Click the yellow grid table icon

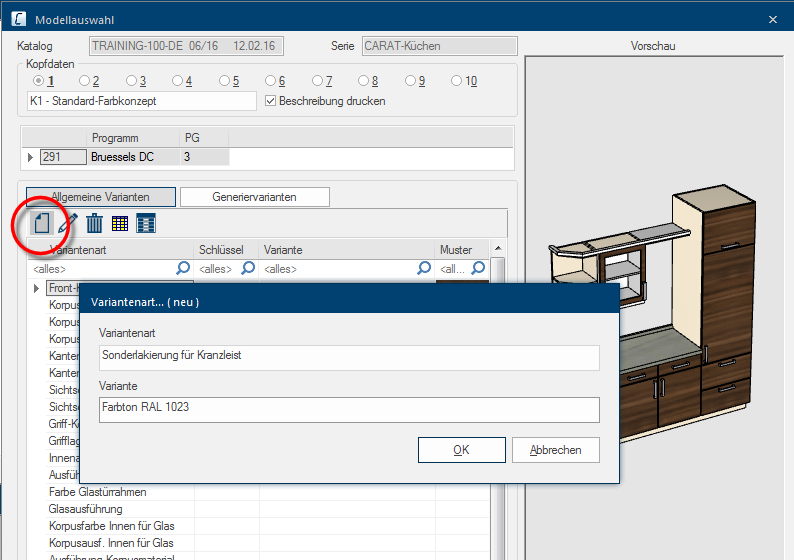coord(120,223)
